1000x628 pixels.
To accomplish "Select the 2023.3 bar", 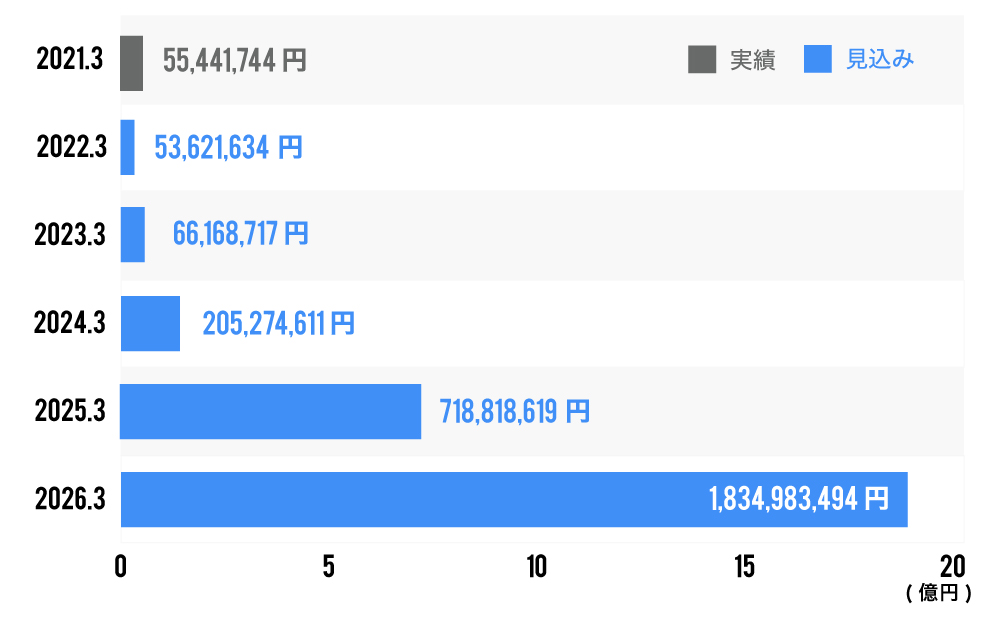I will tap(132, 235).
